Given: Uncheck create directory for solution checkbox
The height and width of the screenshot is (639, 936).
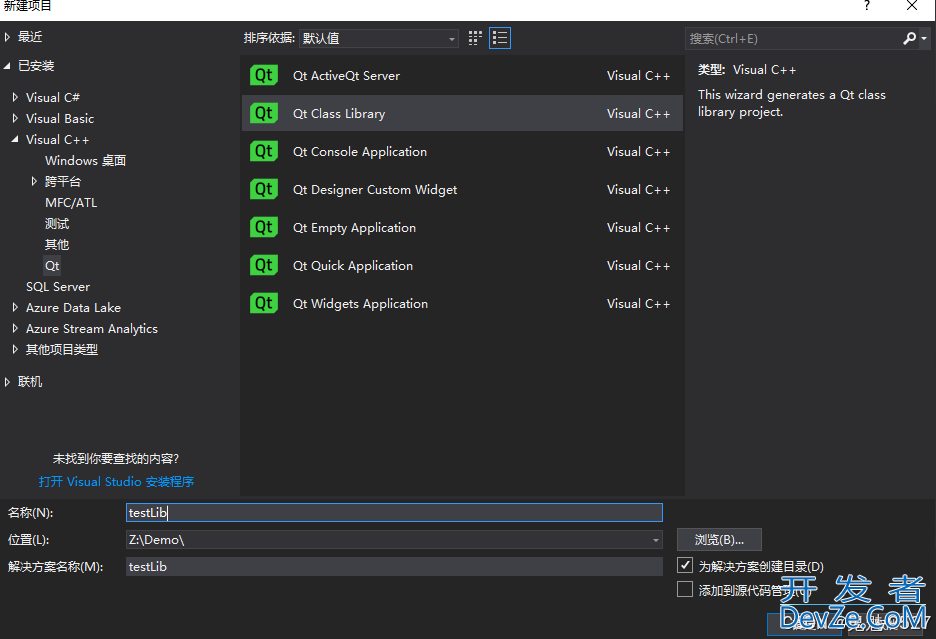Looking at the screenshot, I should [685, 565].
